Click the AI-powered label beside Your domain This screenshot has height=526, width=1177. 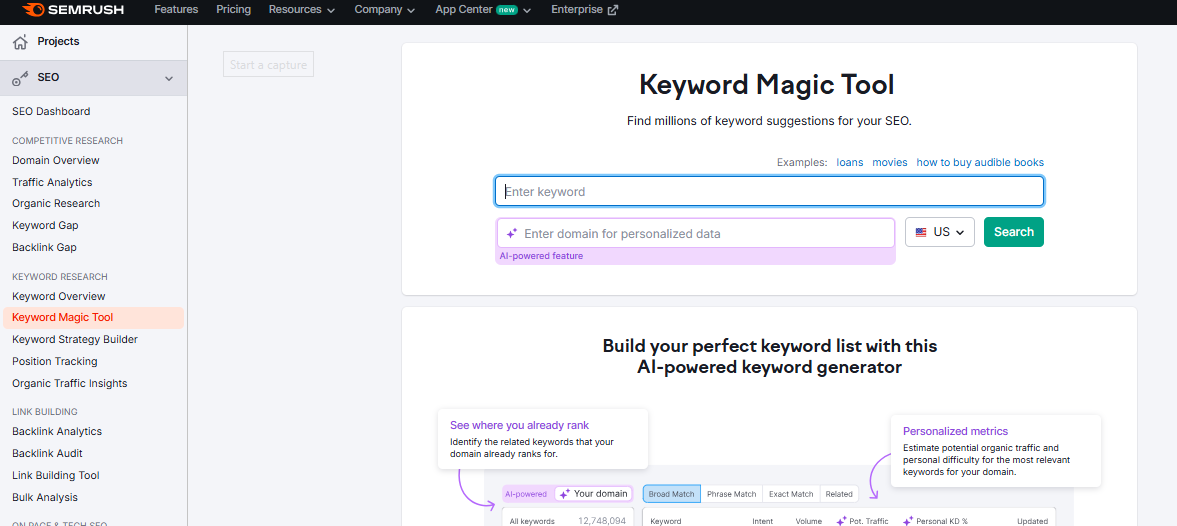(x=525, y=494)
